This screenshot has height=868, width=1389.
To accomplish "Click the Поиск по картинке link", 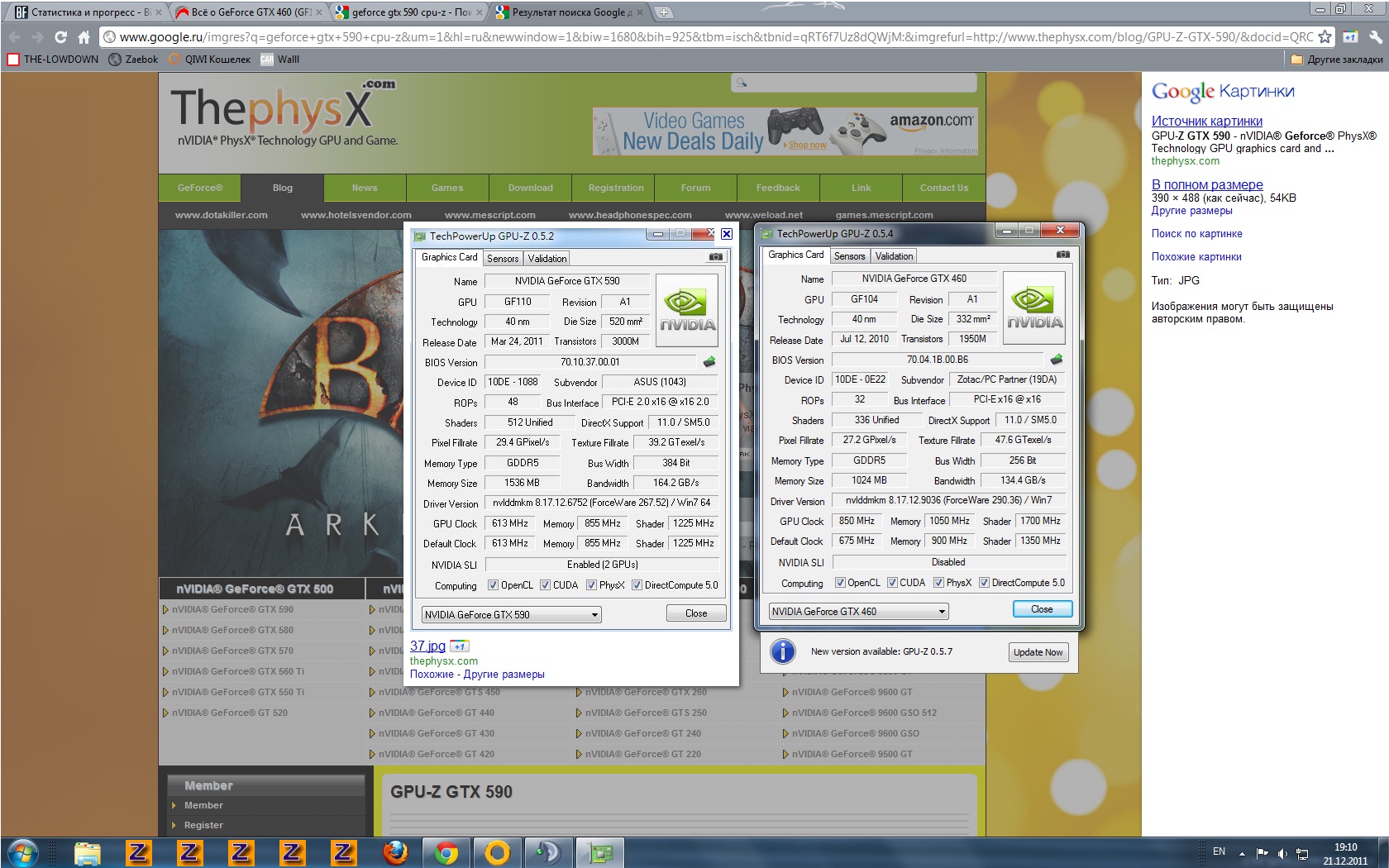I will click(1196, 234).
